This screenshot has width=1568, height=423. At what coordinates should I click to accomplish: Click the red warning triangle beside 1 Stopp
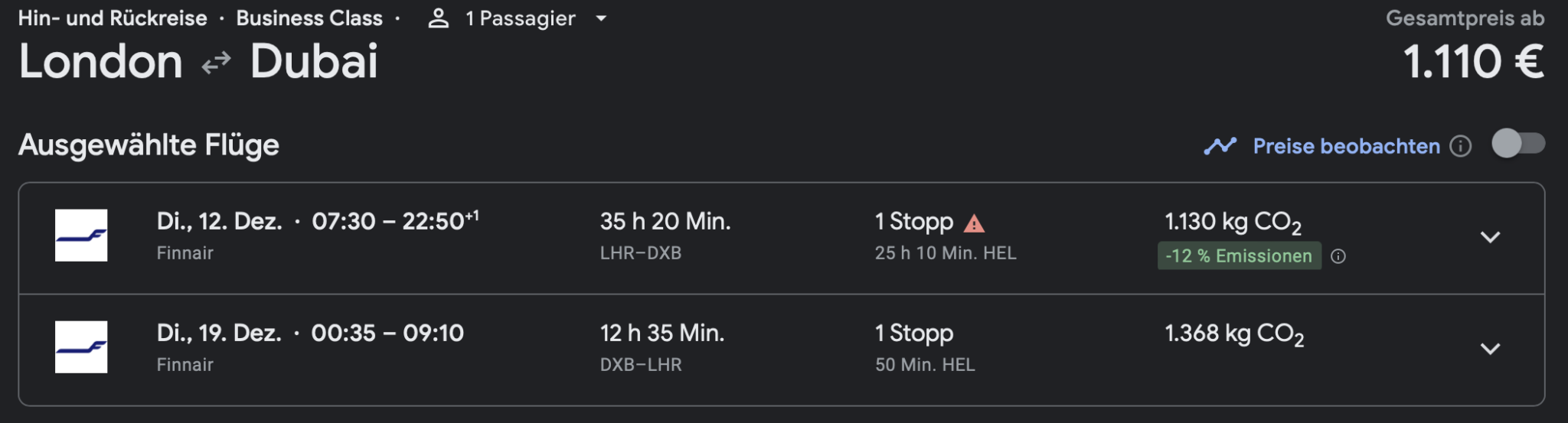(974, 223)
